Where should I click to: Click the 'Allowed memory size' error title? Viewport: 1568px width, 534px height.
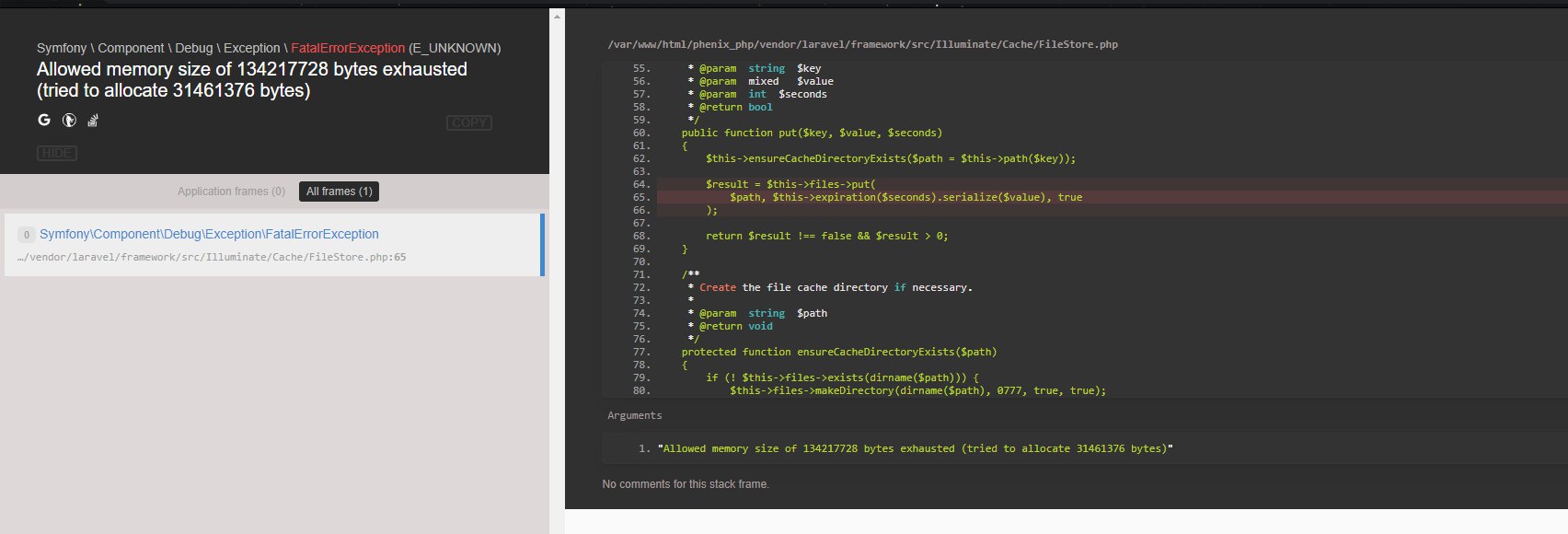pyautogui.click(x=252, y=80)
